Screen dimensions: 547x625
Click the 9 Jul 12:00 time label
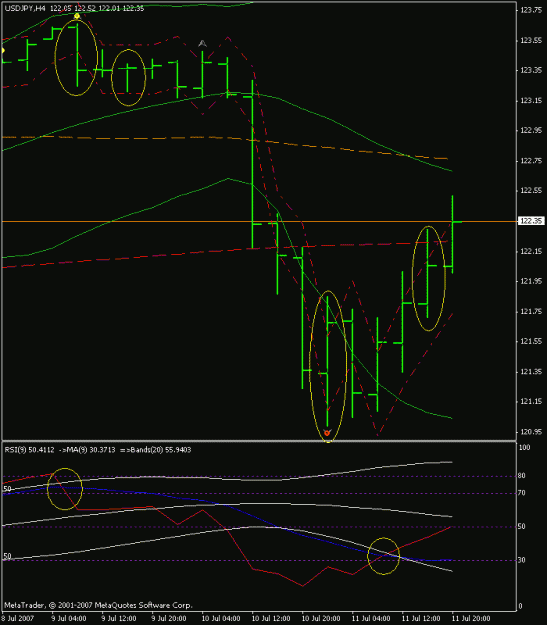[119, 618]
